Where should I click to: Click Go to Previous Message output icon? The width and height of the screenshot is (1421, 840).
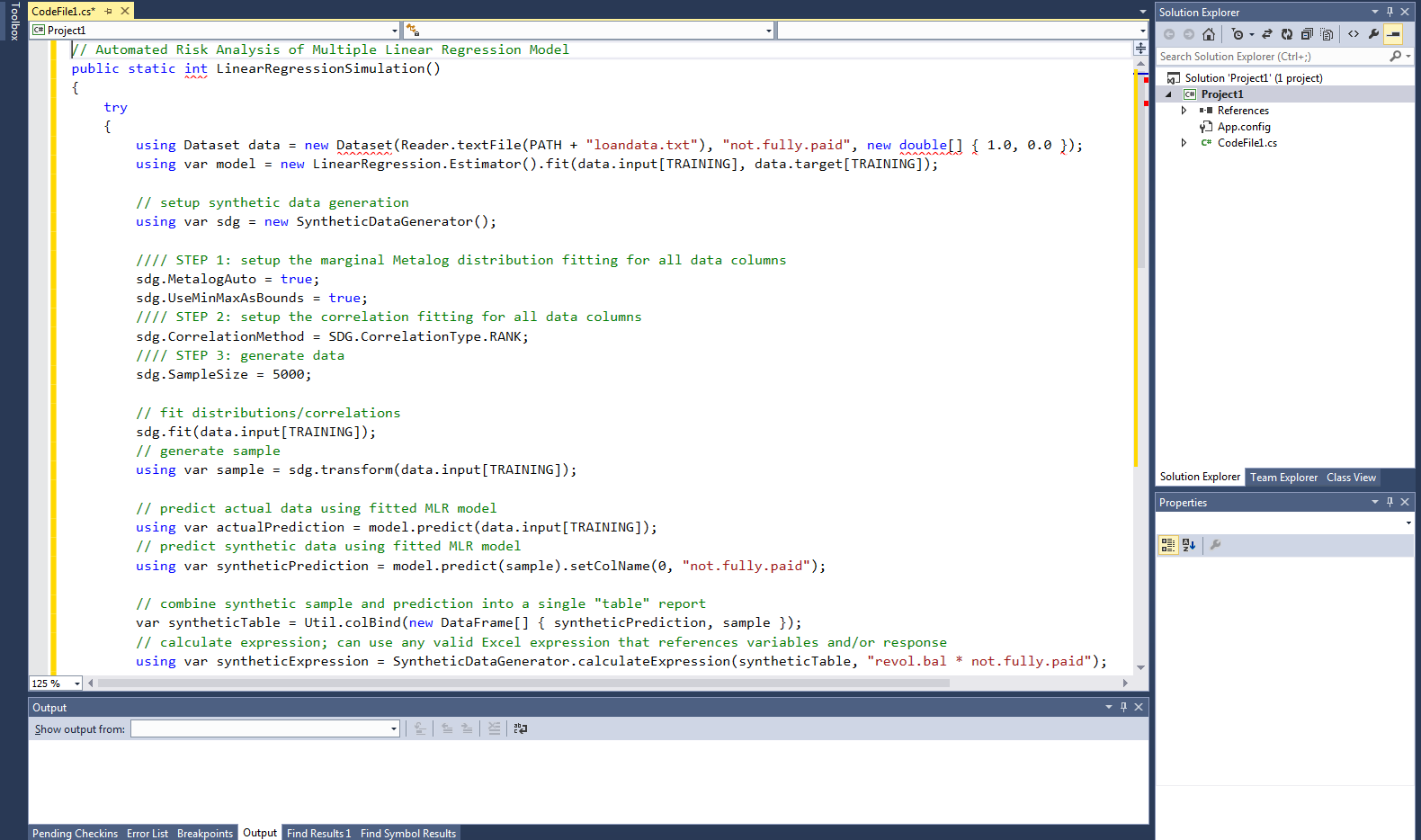click(447, 728)
